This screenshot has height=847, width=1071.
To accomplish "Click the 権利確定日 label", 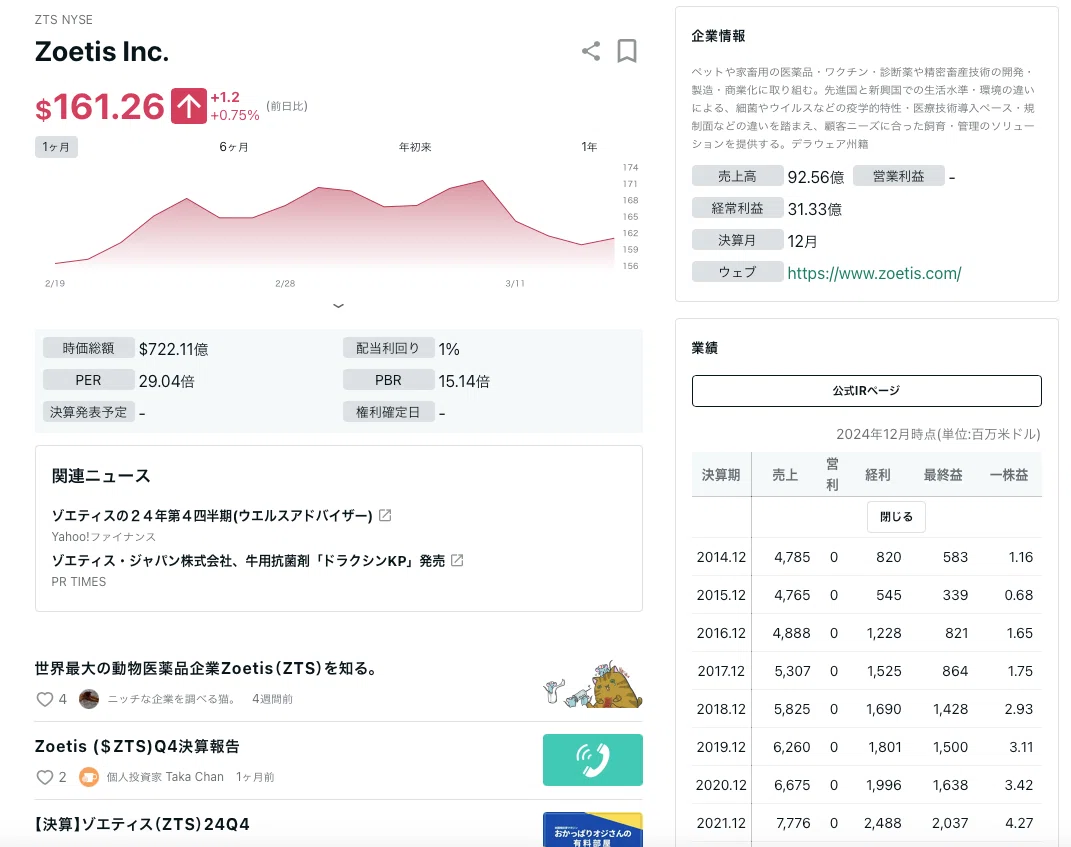I will 388,412.
